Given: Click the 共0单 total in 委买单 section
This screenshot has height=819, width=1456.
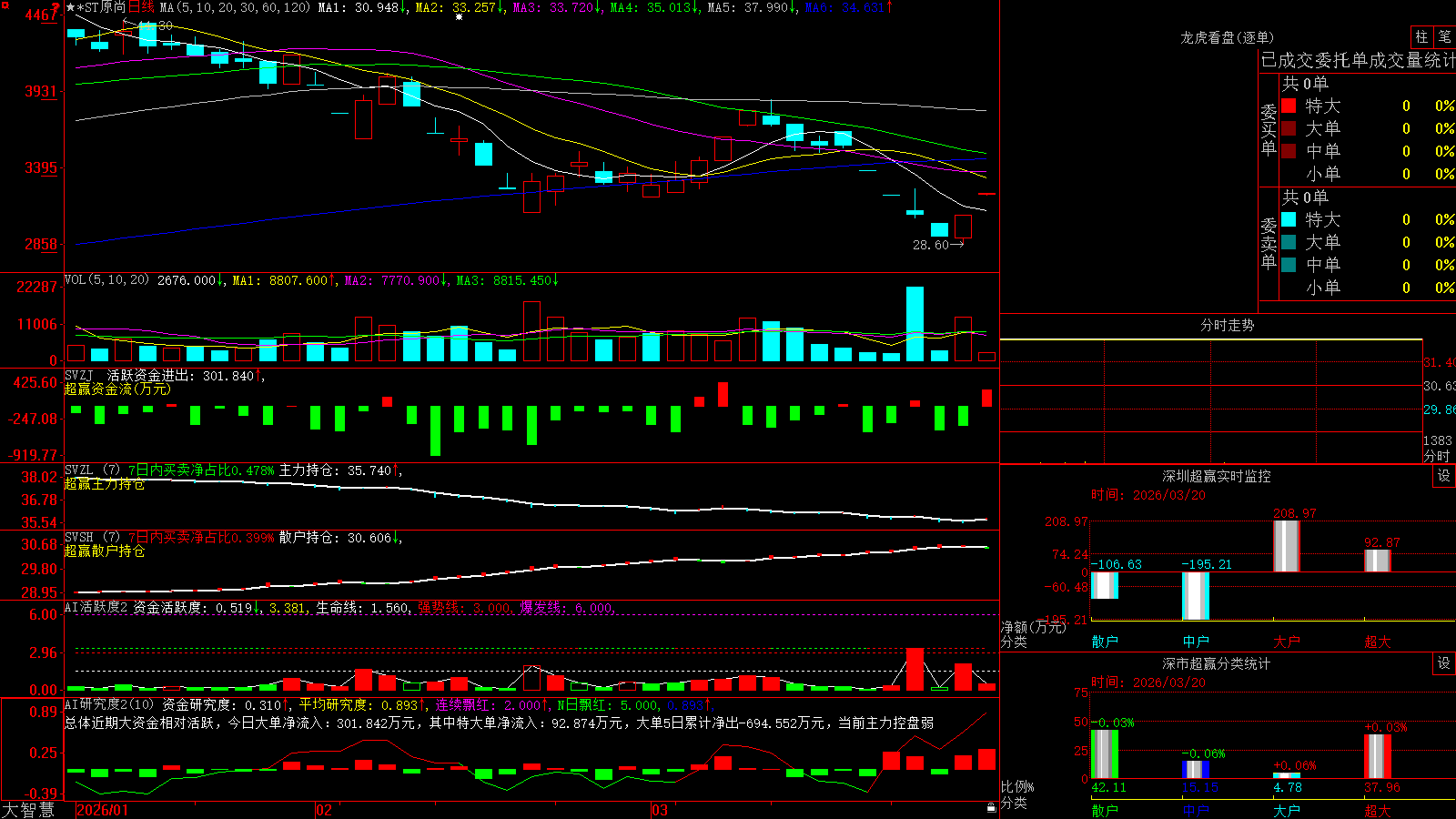Looking at the screenshot, I should tap(1305, 83).
